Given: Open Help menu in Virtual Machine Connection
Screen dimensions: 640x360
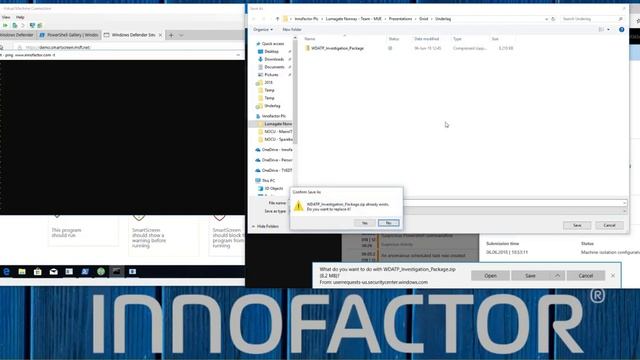Looking at the screenshot, I should (x=20, y=17).
